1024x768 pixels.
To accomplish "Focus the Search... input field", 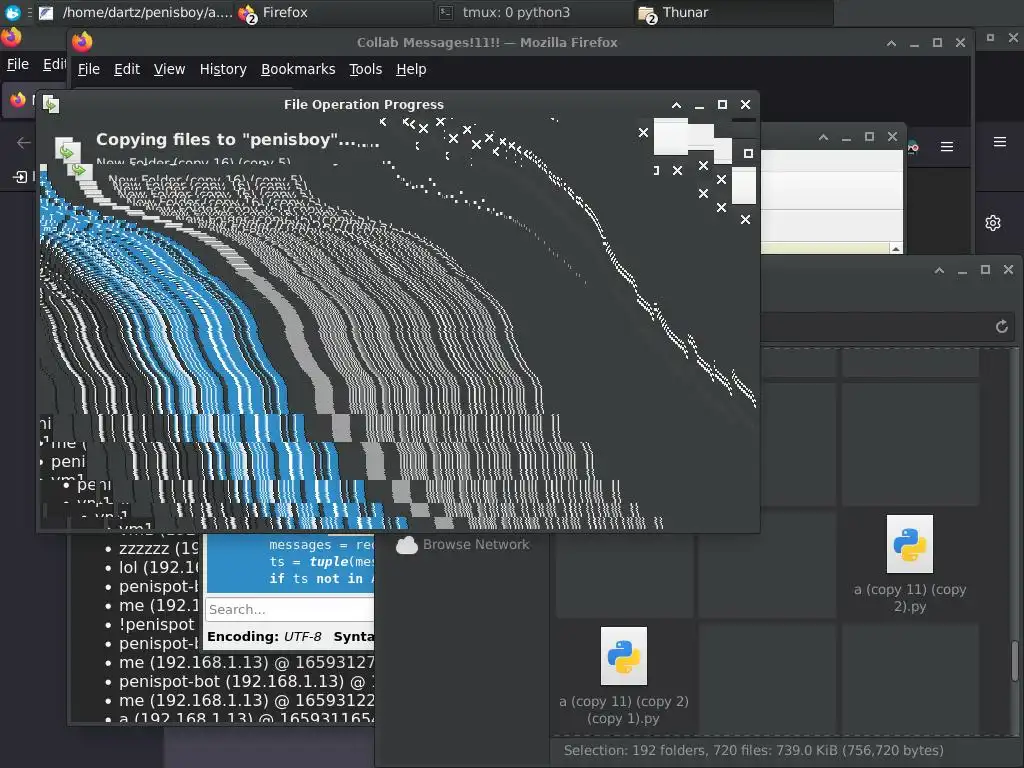I will coord(289,609).
